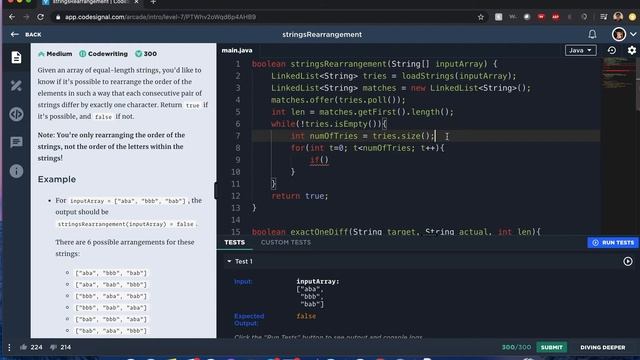Image resolution: width=640 pixels, height=360 pixels.
Task: Reload the page with refresh icon
Action: [x=40, y=17]
